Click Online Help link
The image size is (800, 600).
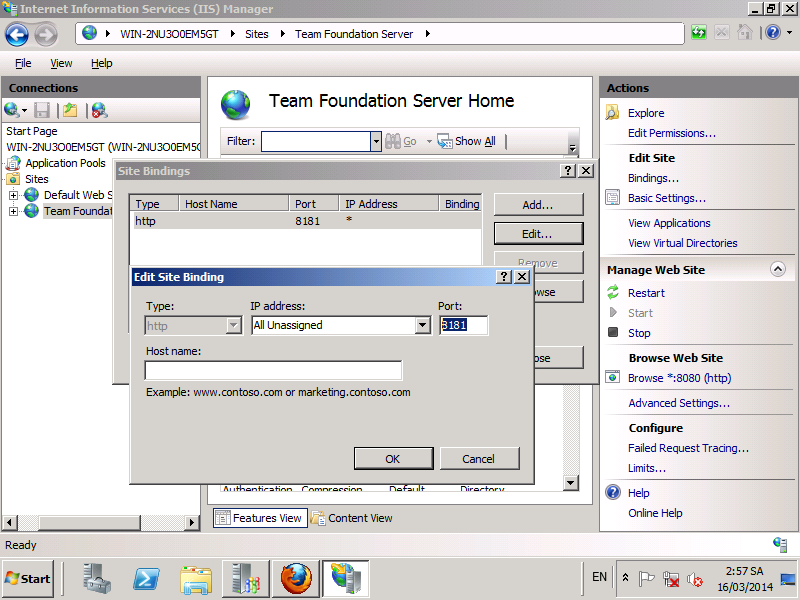655,513
